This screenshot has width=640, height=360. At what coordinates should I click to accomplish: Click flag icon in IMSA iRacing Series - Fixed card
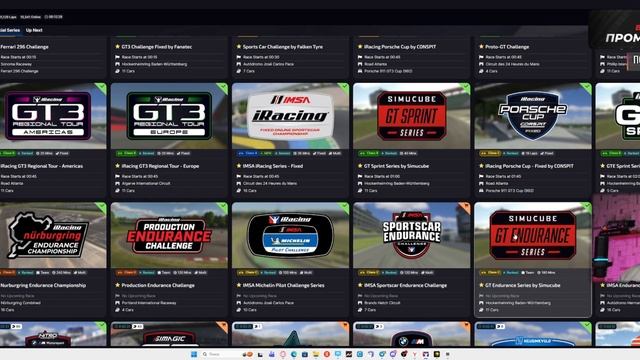point(239,176)
